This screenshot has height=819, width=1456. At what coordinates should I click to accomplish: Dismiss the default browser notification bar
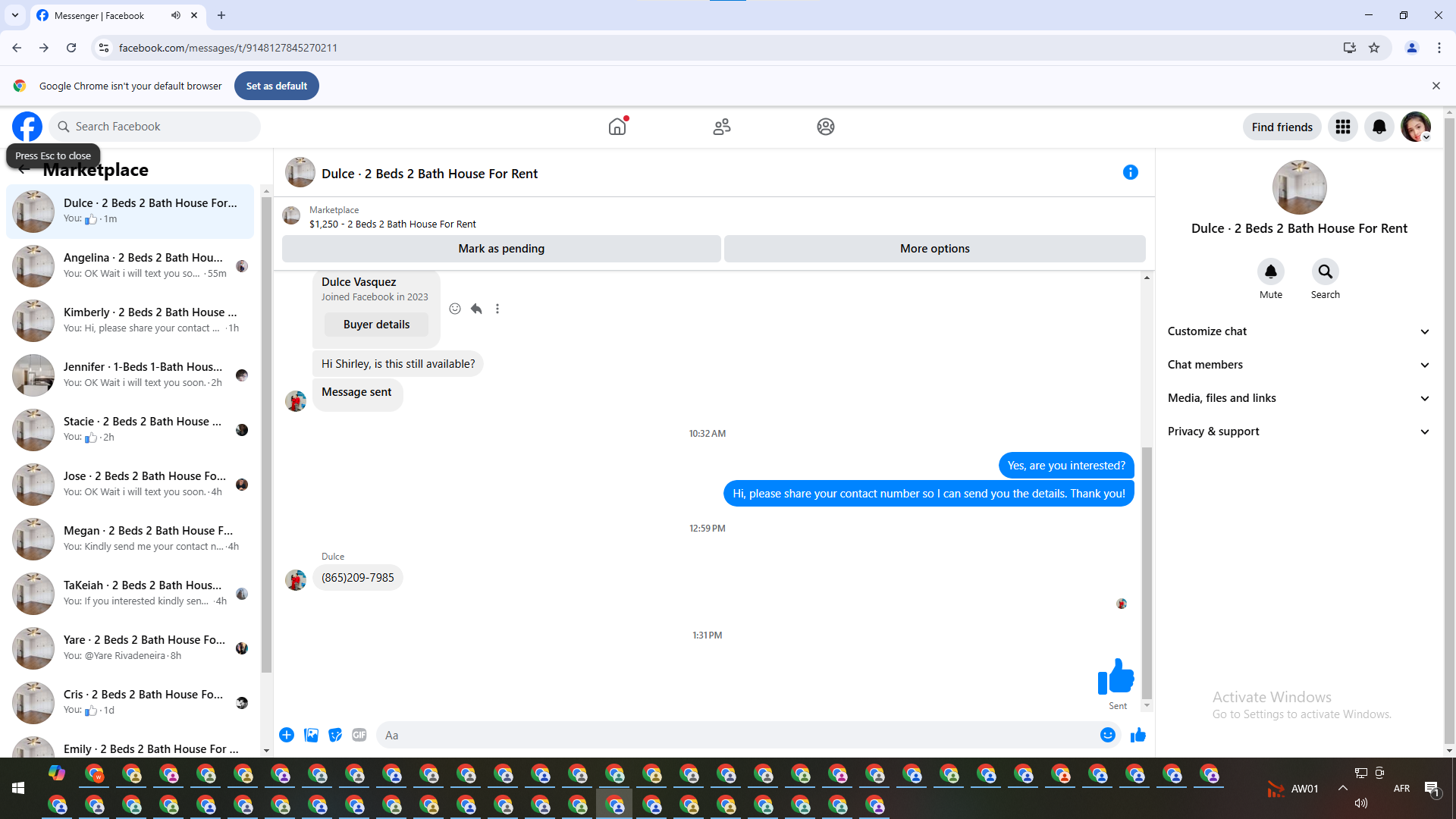point(1436,86)
